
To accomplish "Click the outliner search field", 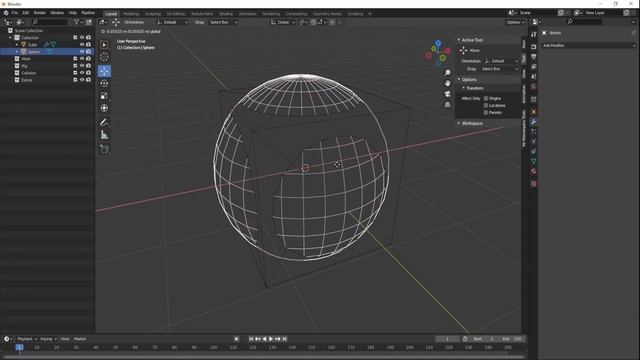I will (x=49, y=22).
